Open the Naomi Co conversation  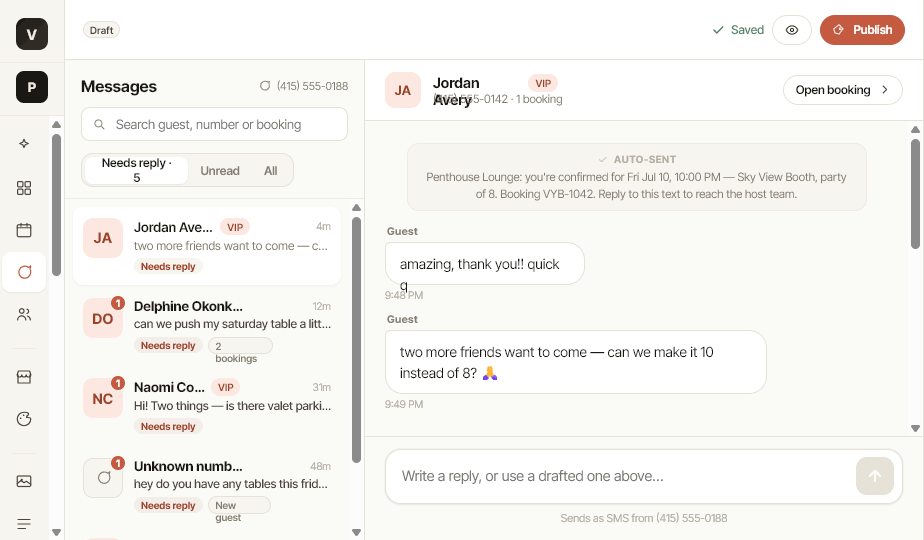tap(207, 407)
